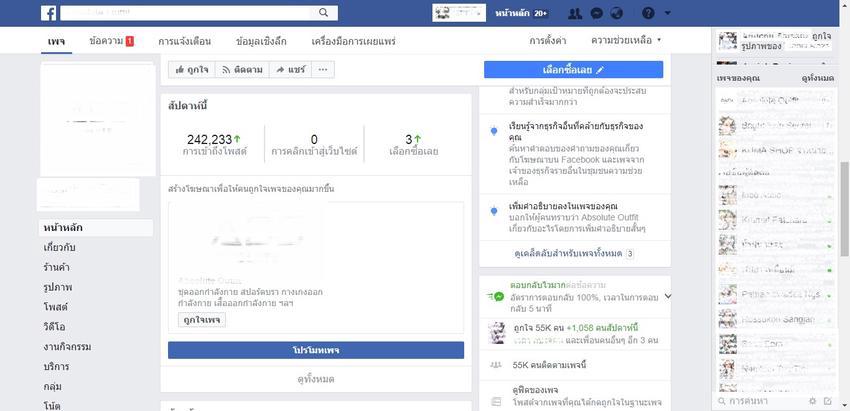Open วิดีโอ in left sidebar
The width and height of the screenshot is (850, 411).
(x=54, y=327)
